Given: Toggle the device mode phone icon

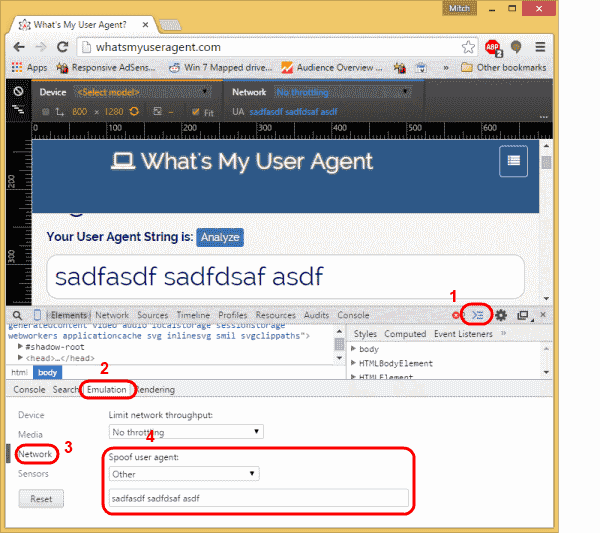Looking at the screenshot, I should click(x=37, y=315).
